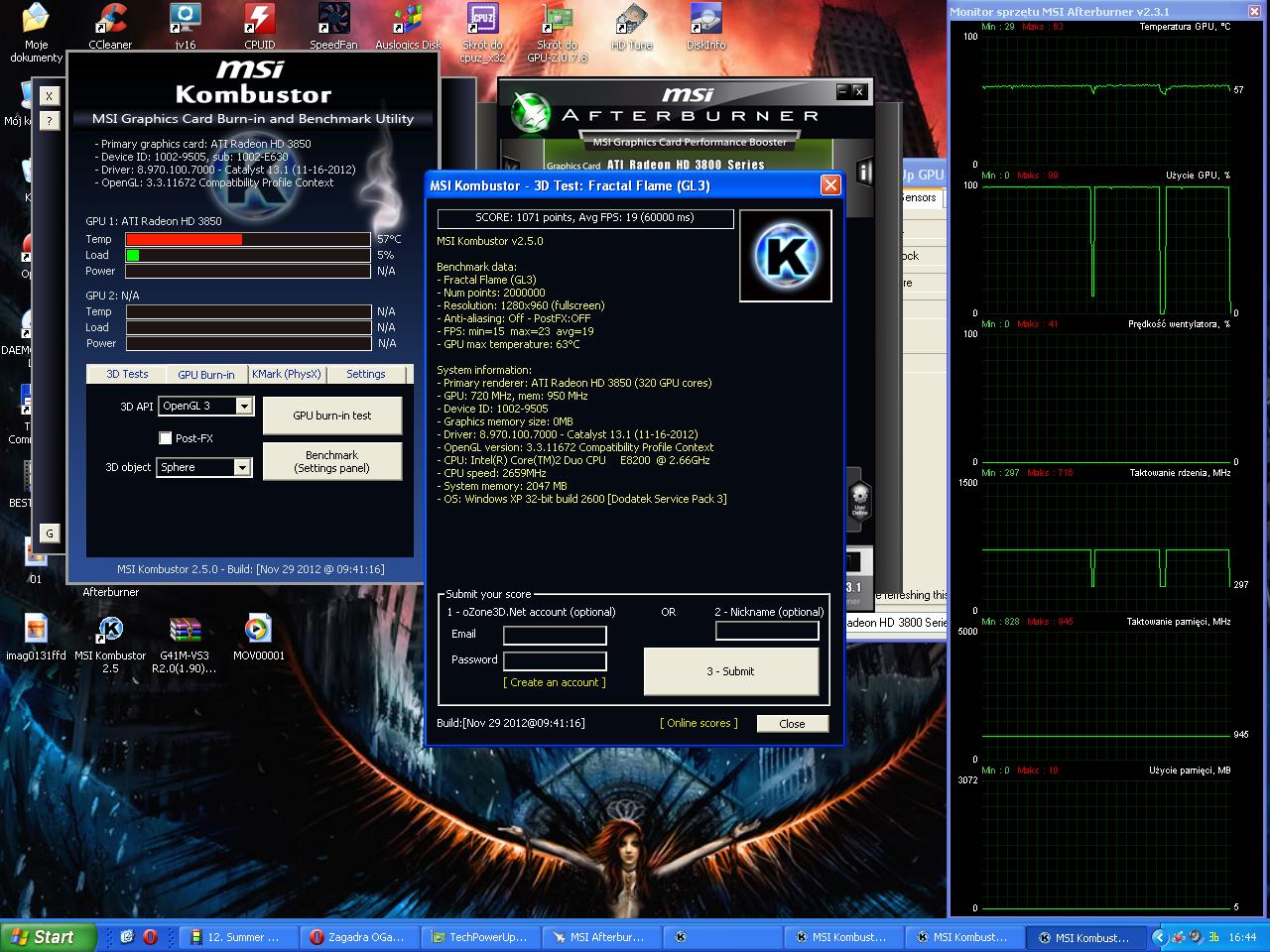
Task: Expand hidden system tray icons
Action: pos(1158,937)
